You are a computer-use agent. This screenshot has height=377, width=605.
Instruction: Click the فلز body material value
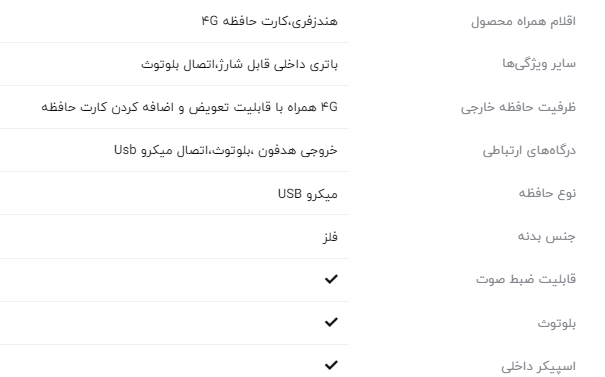330,237
